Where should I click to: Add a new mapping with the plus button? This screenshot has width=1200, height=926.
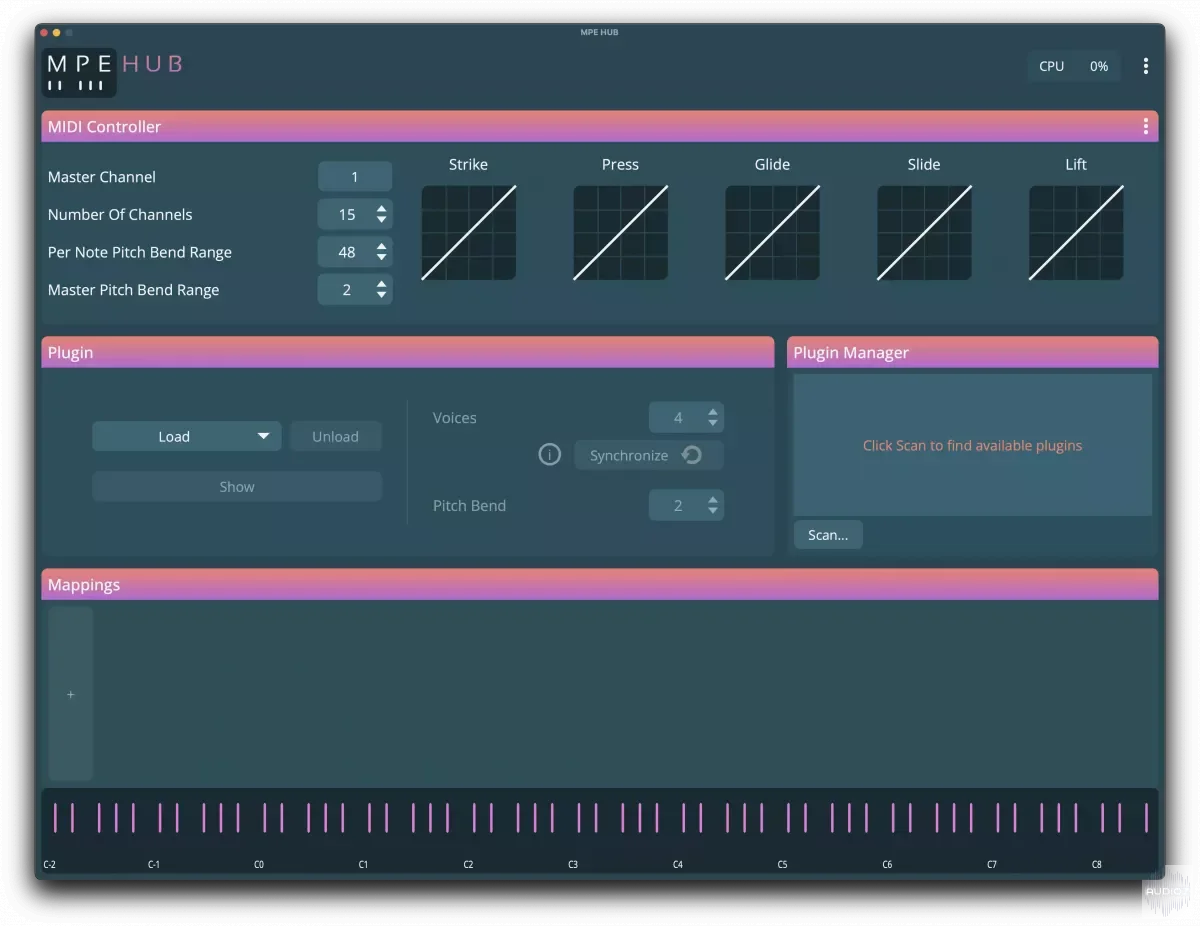tap(71, 694)
